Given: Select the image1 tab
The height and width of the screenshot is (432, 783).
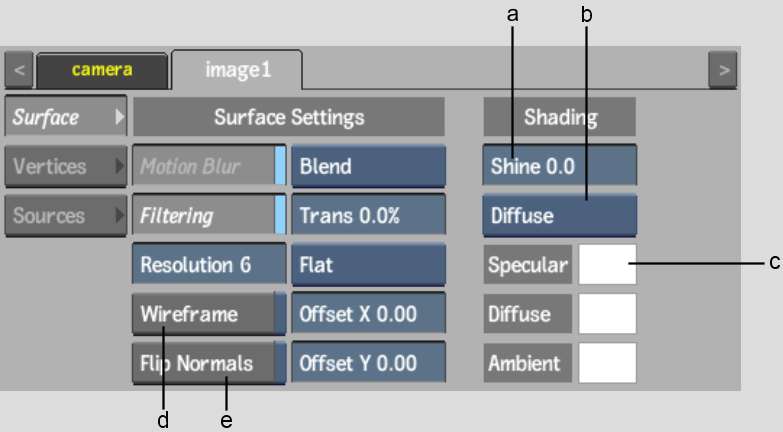Looking at the screenshot, I should click(237, 70).
